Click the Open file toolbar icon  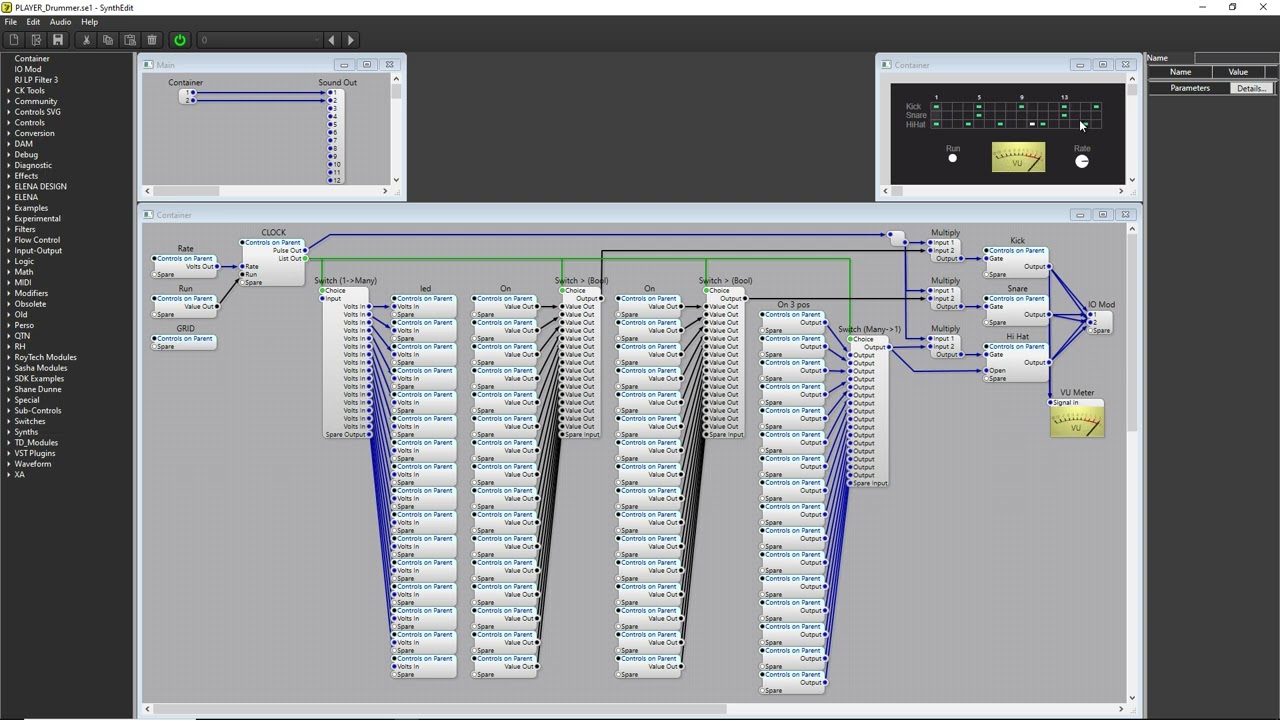click(36, 40)
